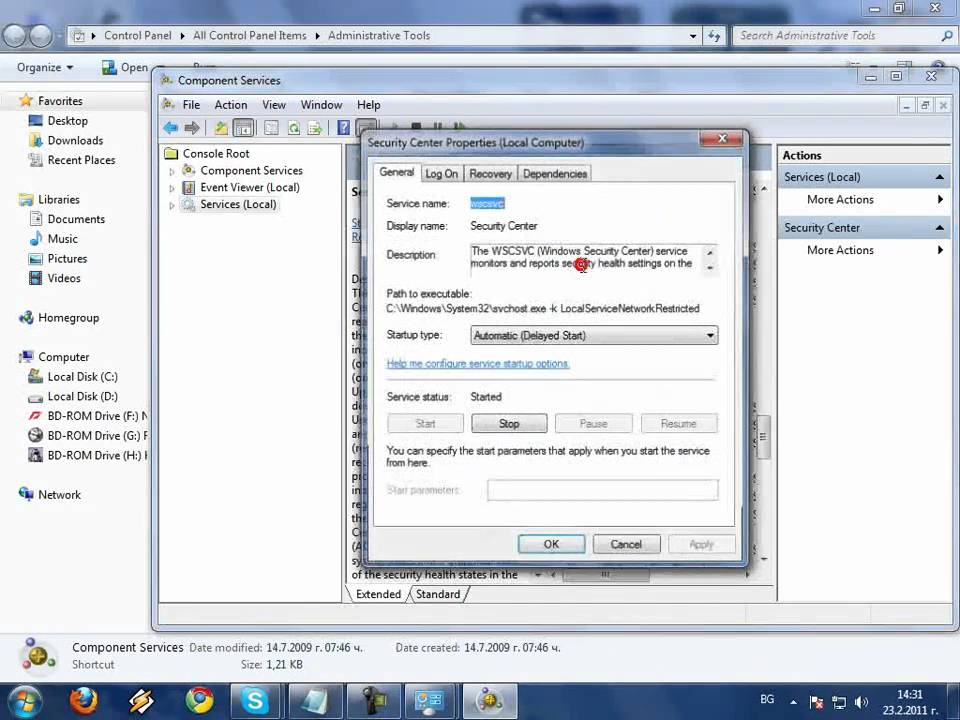Click the network tray icon

coord(839,702)
